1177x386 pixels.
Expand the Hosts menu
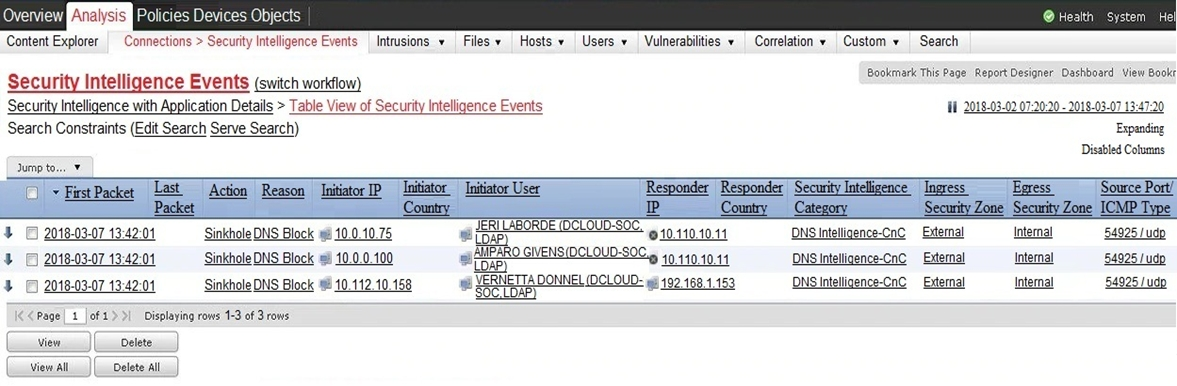(x=543, y=42)
